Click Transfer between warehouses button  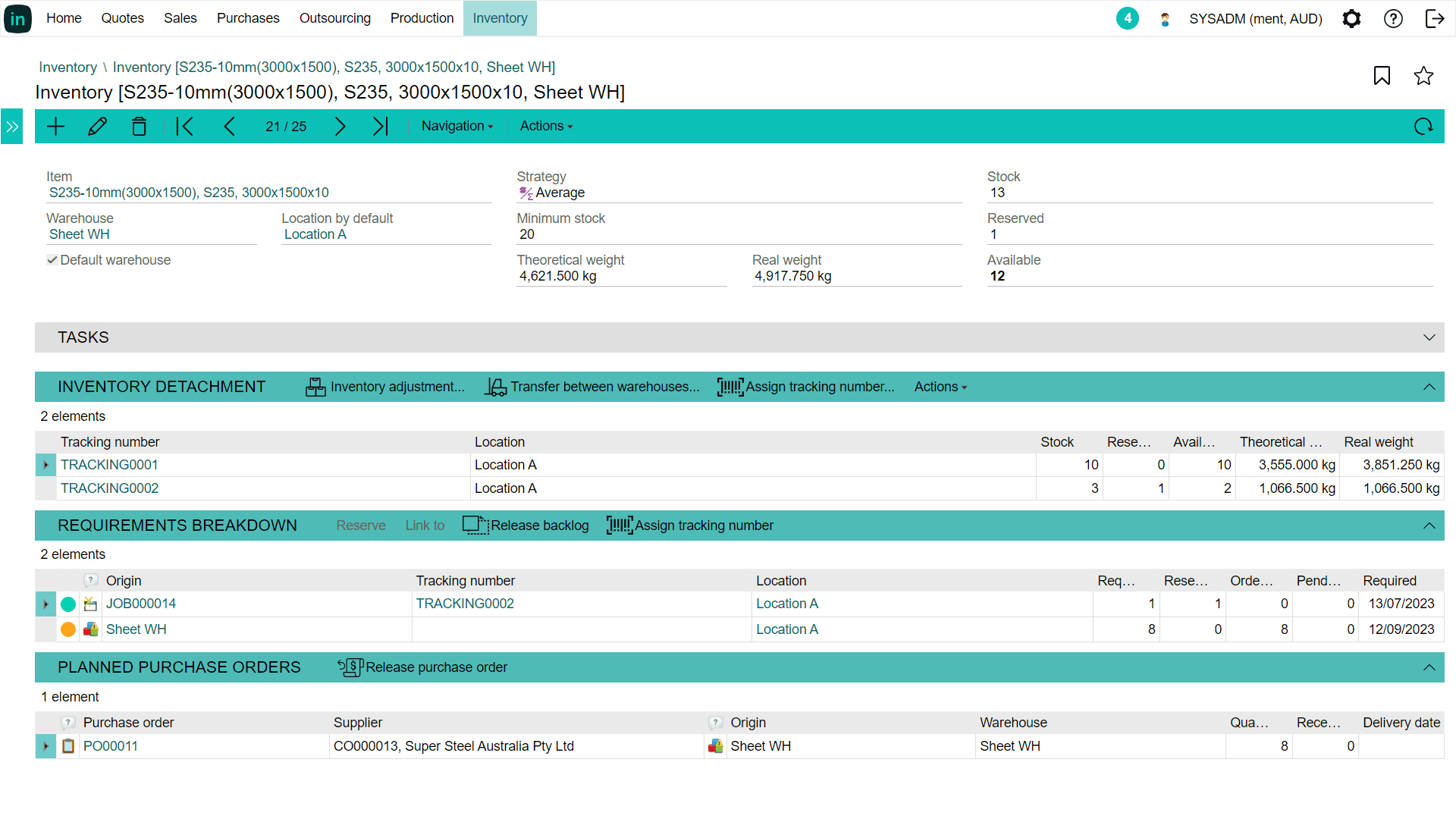point(592,387)
